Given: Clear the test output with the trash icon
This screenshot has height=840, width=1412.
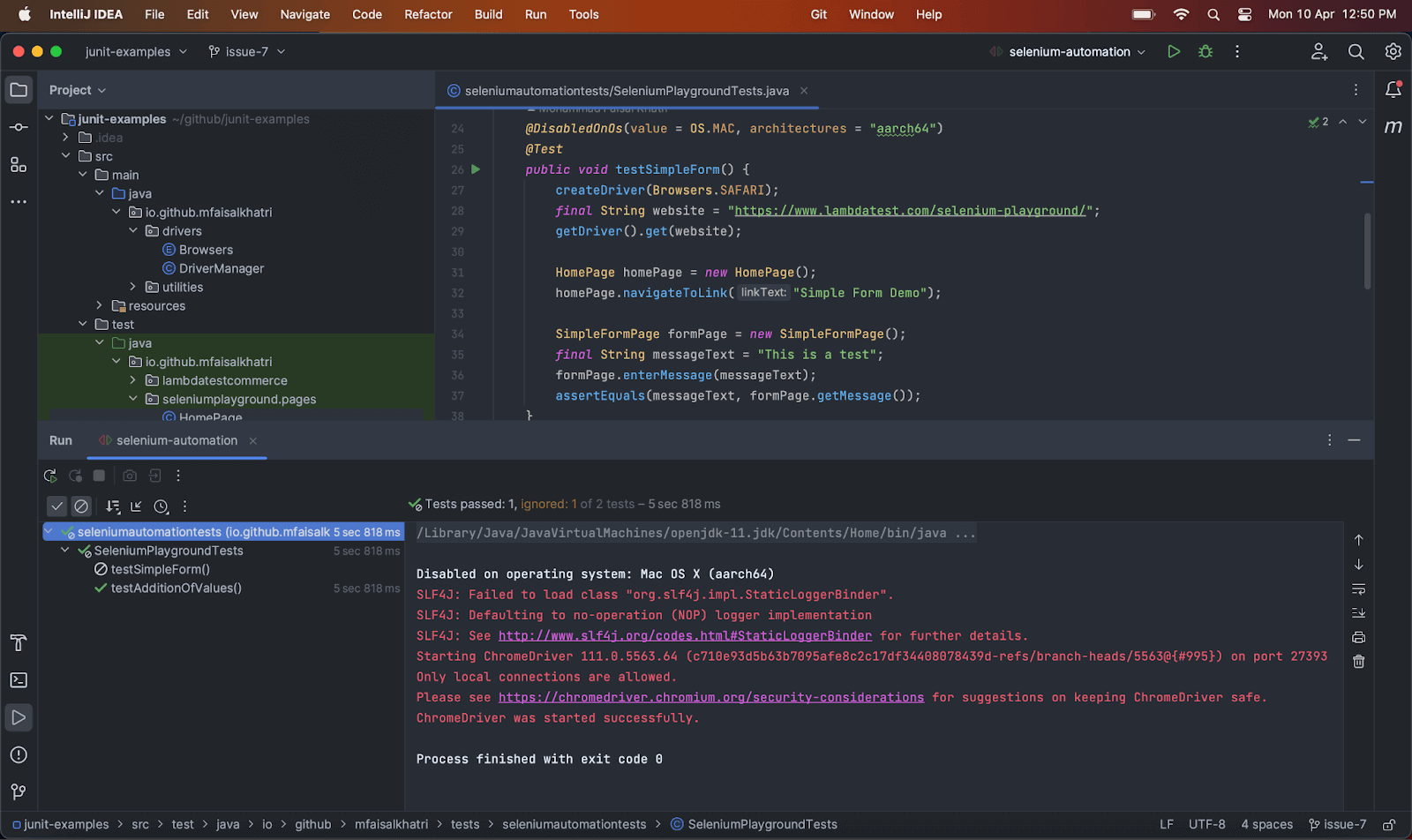Looking at the screenshot, I should [1358, 661].
